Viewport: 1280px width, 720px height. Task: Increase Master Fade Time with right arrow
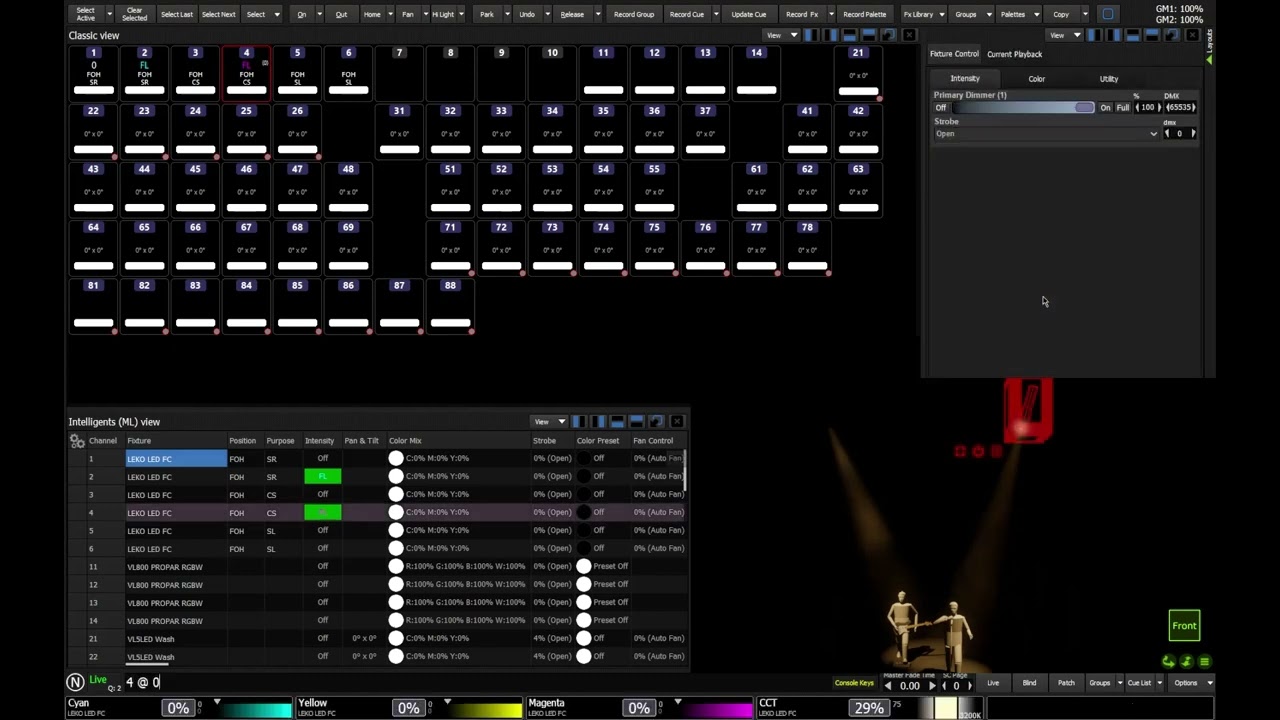932,686
